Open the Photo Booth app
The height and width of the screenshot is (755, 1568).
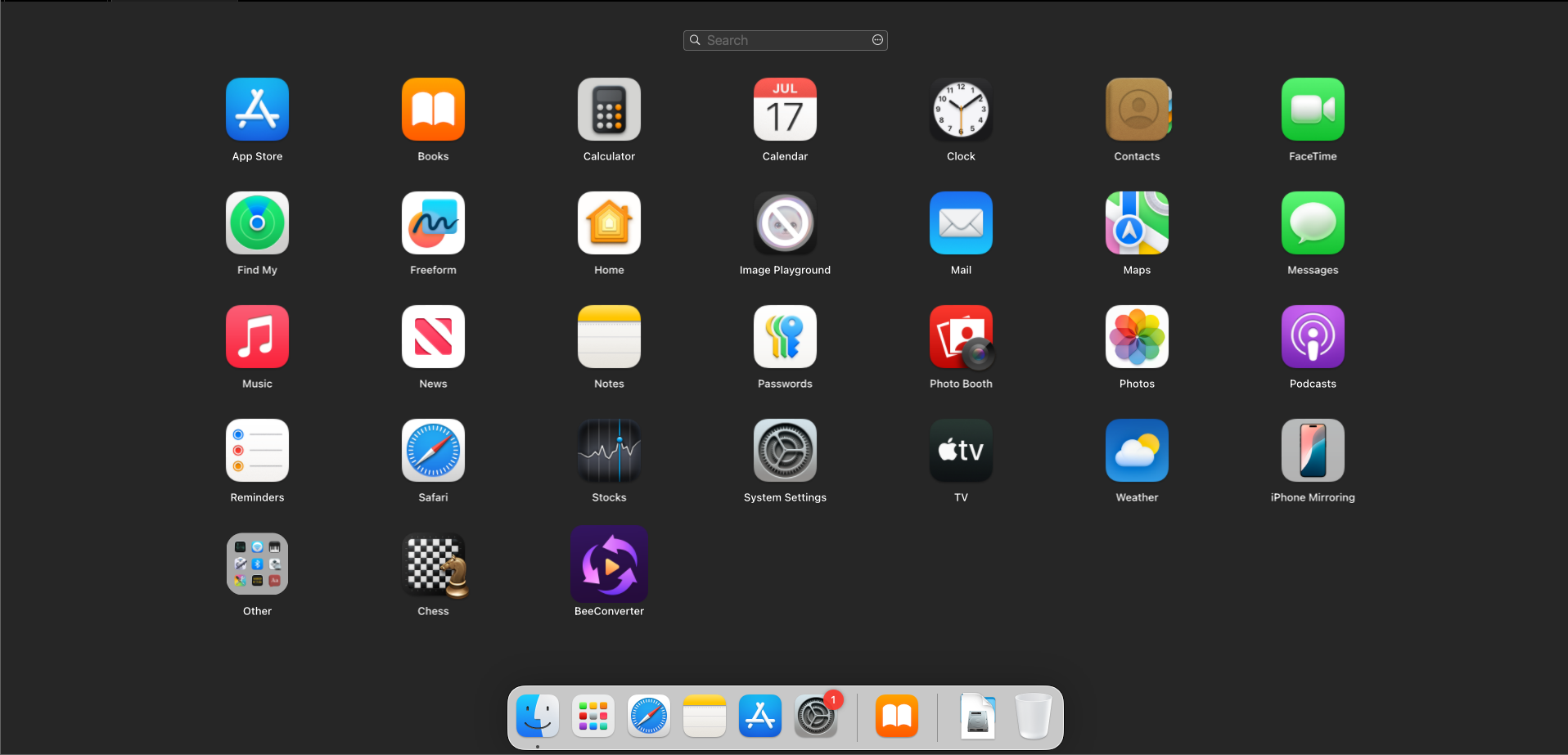[961, 337]
